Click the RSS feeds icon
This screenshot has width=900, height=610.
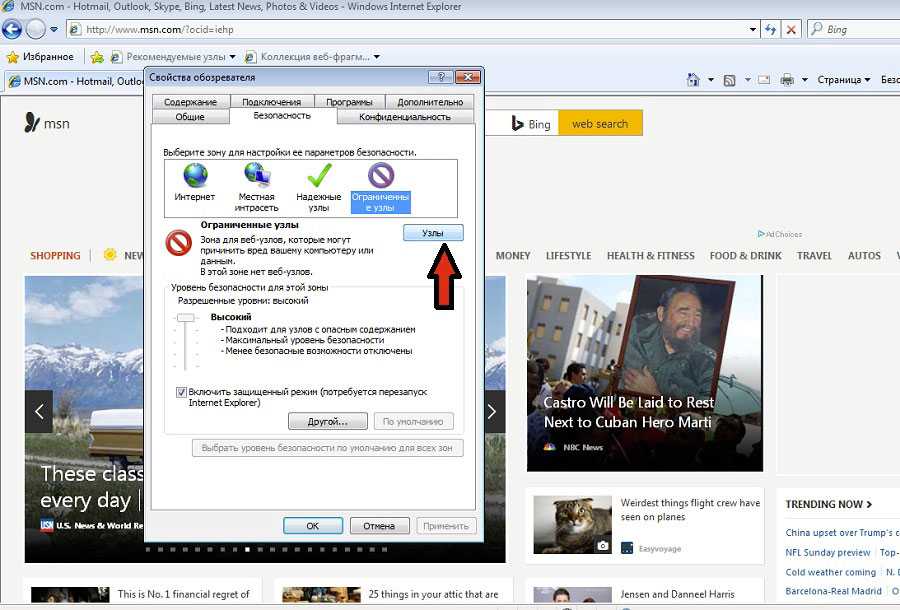click(730, 80)
